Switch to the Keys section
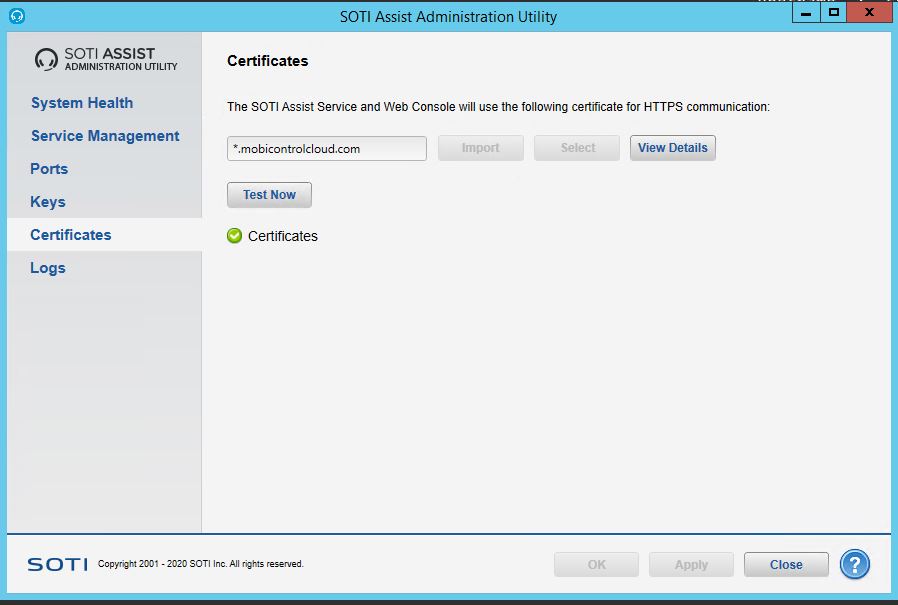 tap(48, 202)
